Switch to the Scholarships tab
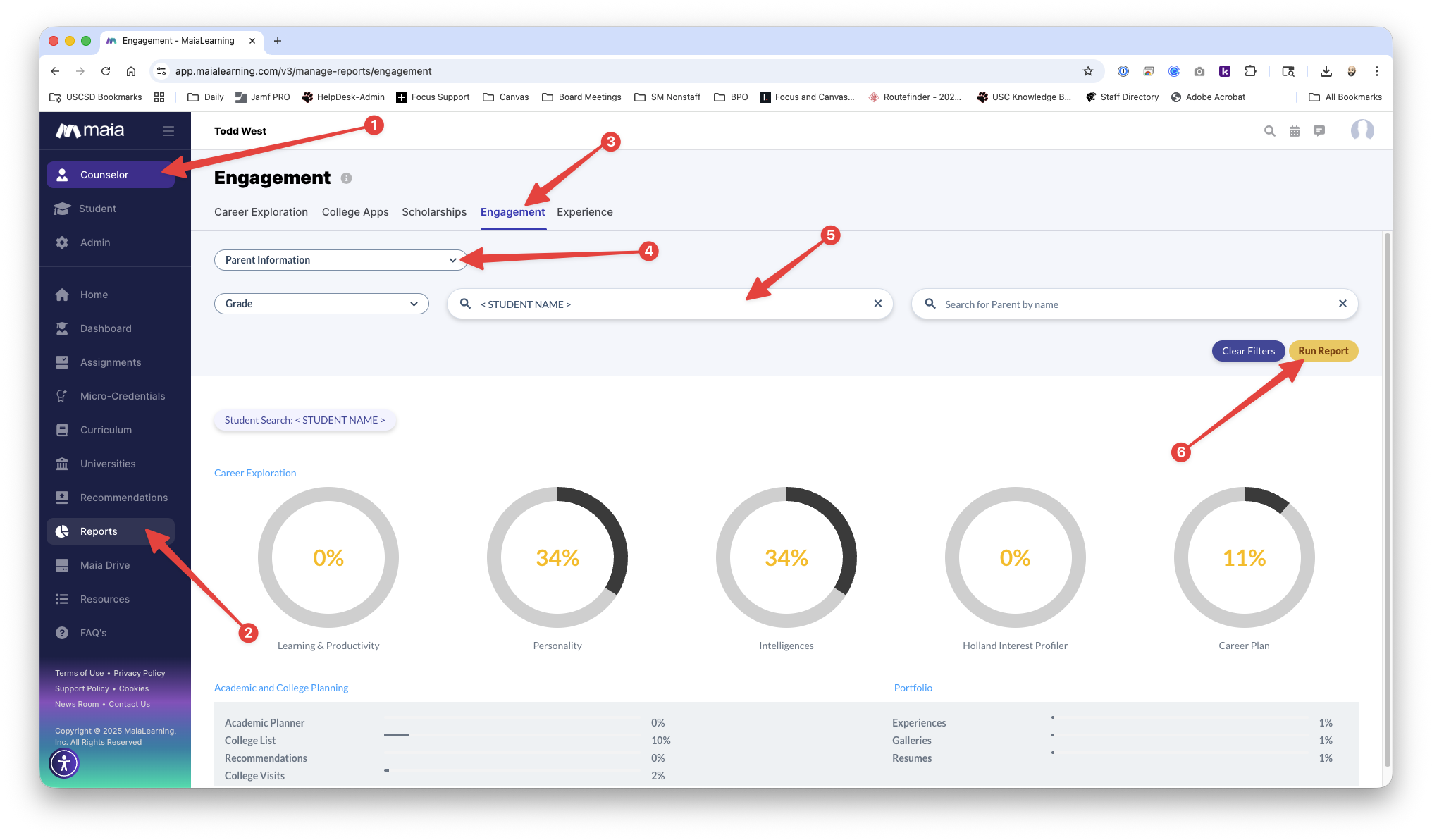This screenshot has height=840, width=1432. [x=434, y=212]
